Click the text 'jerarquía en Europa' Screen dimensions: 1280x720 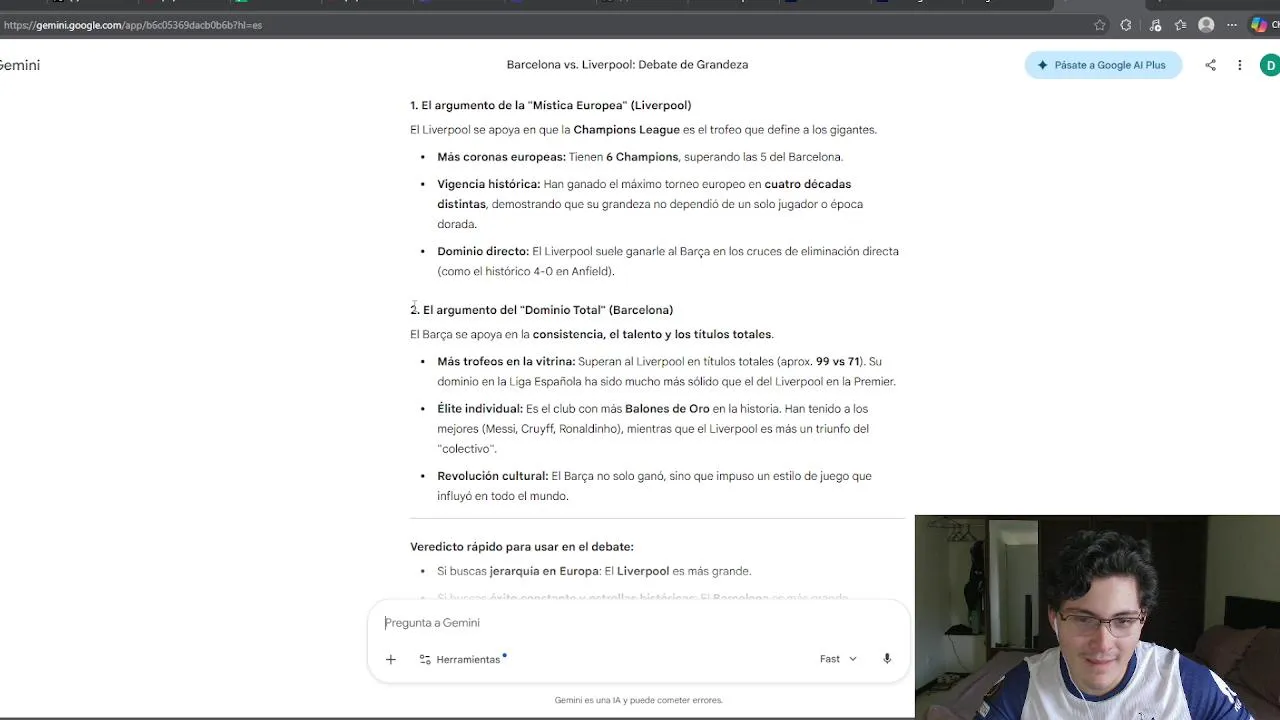544,571
